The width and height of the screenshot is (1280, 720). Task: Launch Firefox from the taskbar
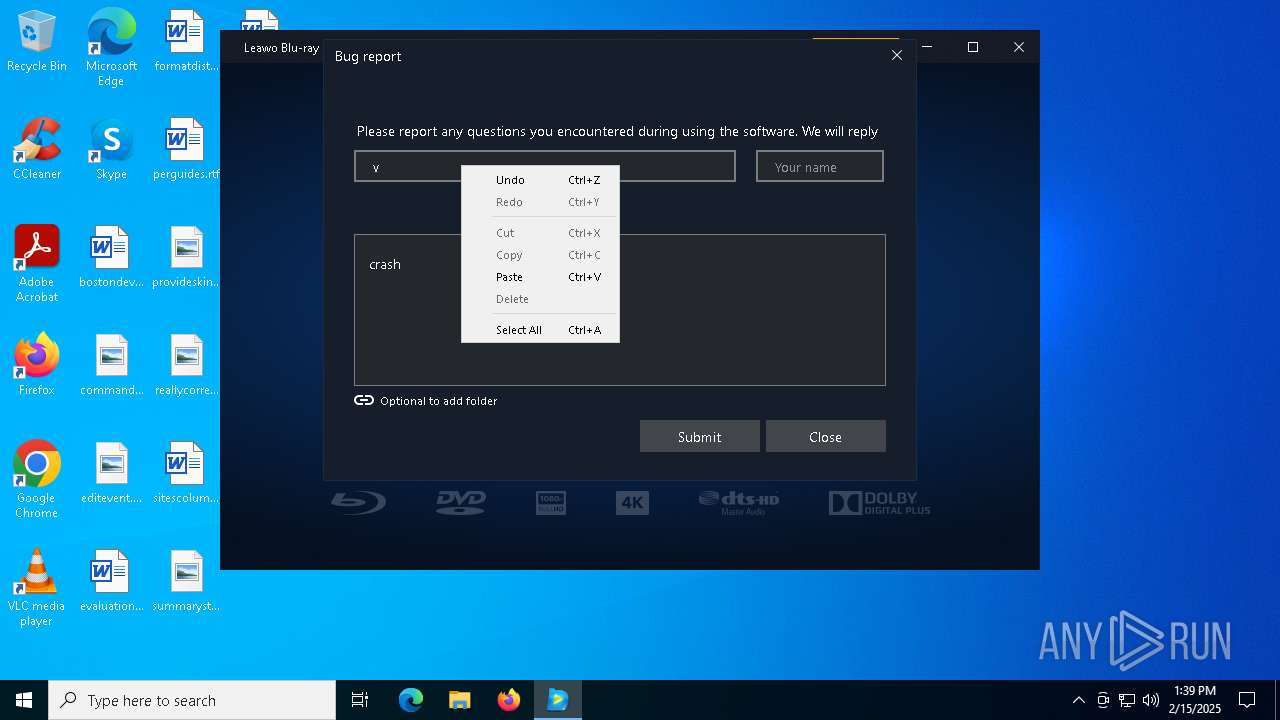click(x=509, y=700)
